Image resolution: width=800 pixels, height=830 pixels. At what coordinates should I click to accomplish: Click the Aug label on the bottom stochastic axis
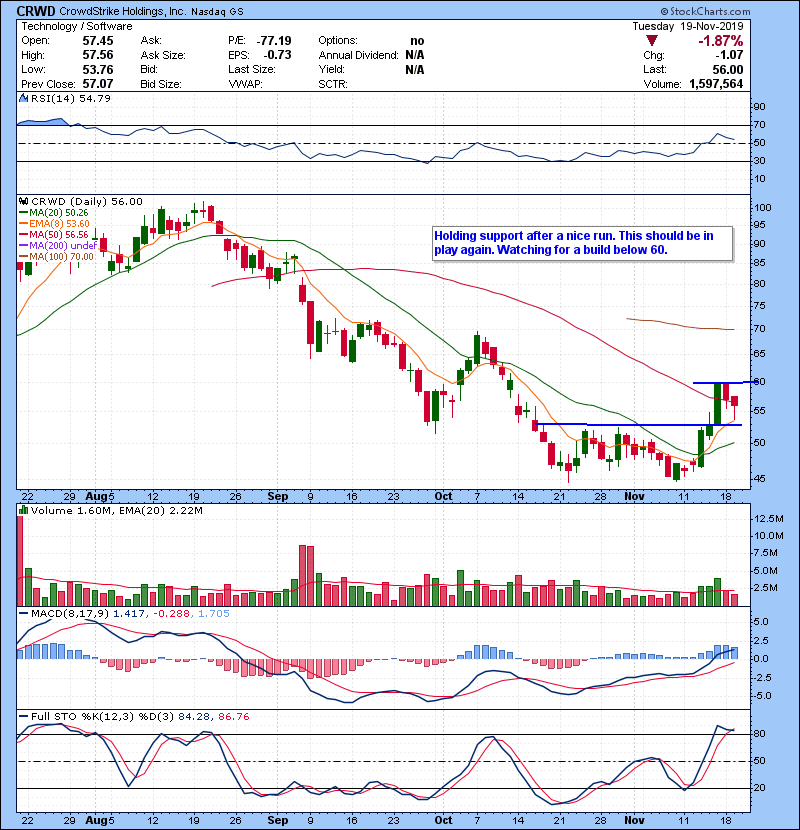coord(95,820)
